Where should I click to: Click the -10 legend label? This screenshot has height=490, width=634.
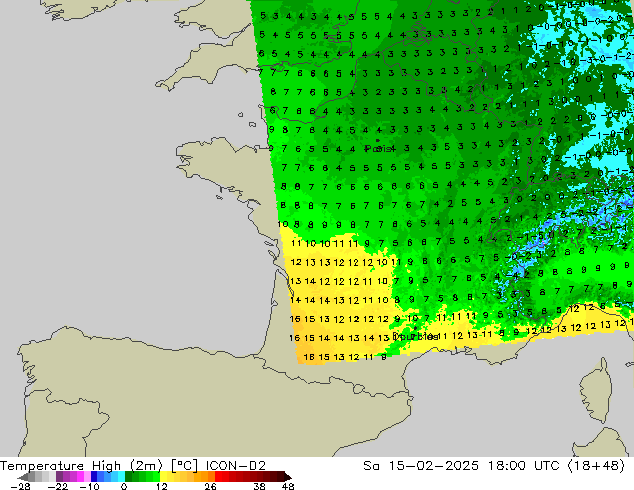tap(89, 486)
